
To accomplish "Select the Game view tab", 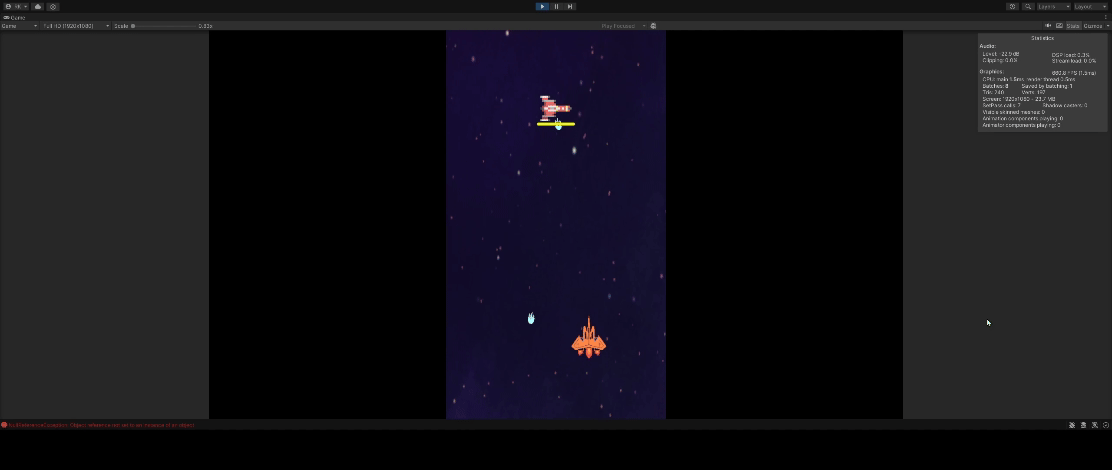I will [x=15, y=17].
